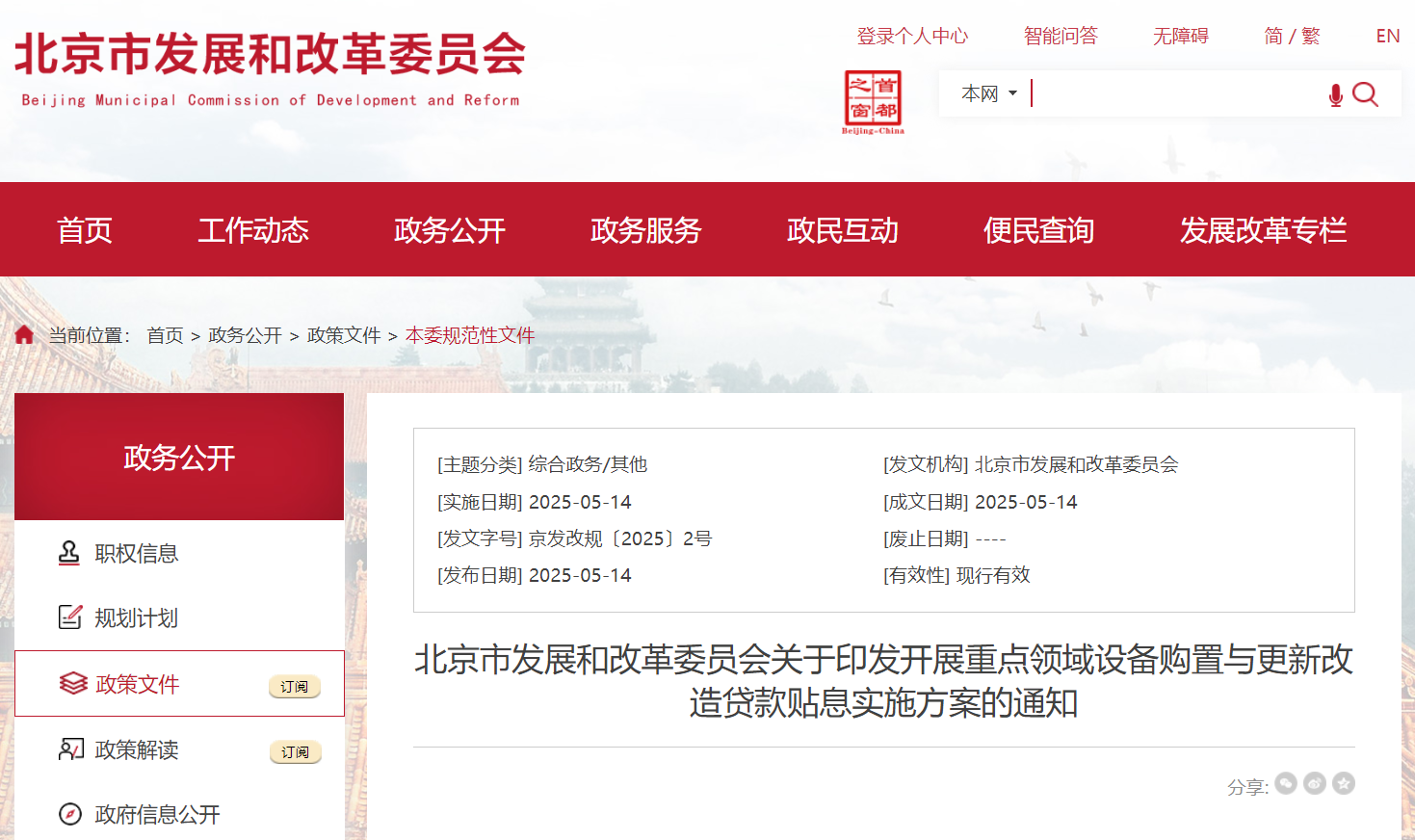Screen dimensions: 1415x840
Task: Open 职权信息 in the left sidebar
Action: click(x=136, y=554)
